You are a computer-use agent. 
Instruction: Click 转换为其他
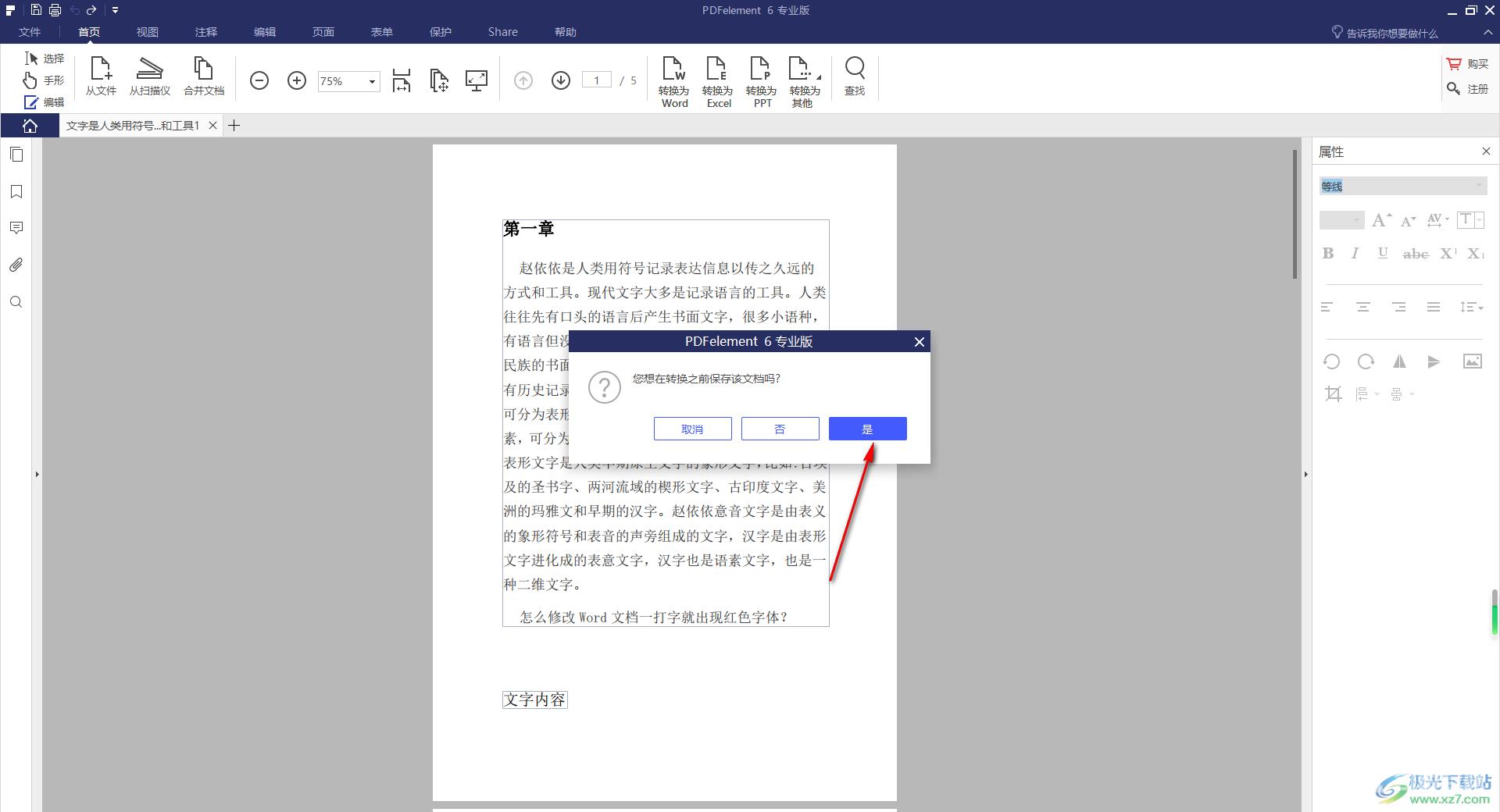(x=805, y=82)
